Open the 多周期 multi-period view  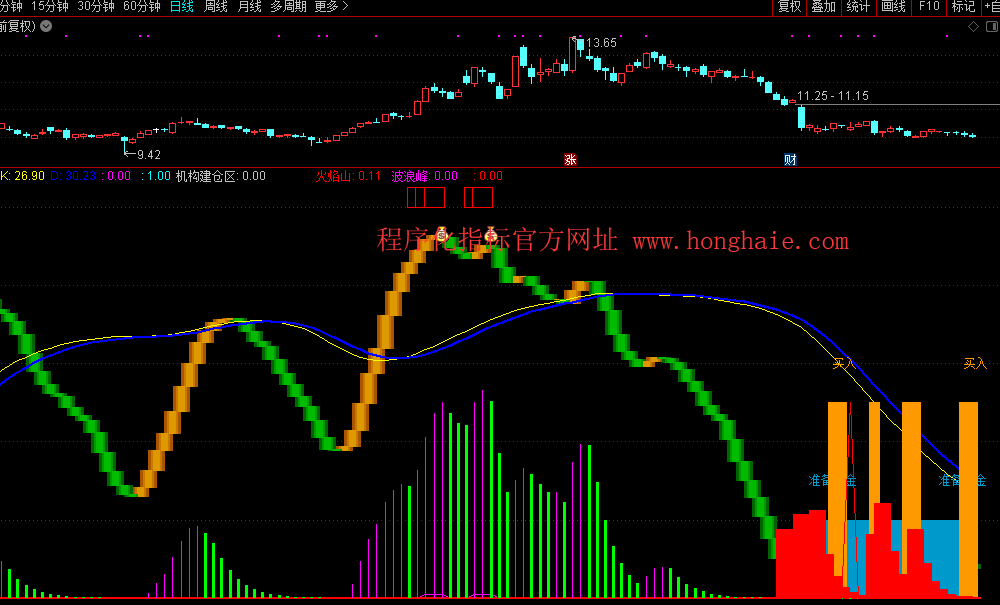click(289, 7)
